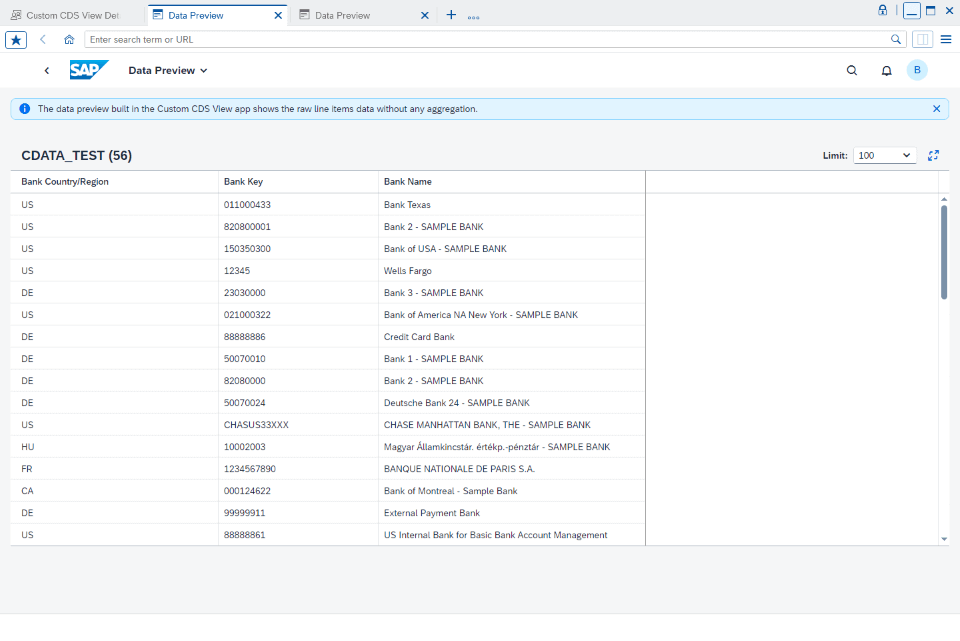Click the padlock security icon
The height and width of the screenshot is (641, 960).
[x=881, y=10]
